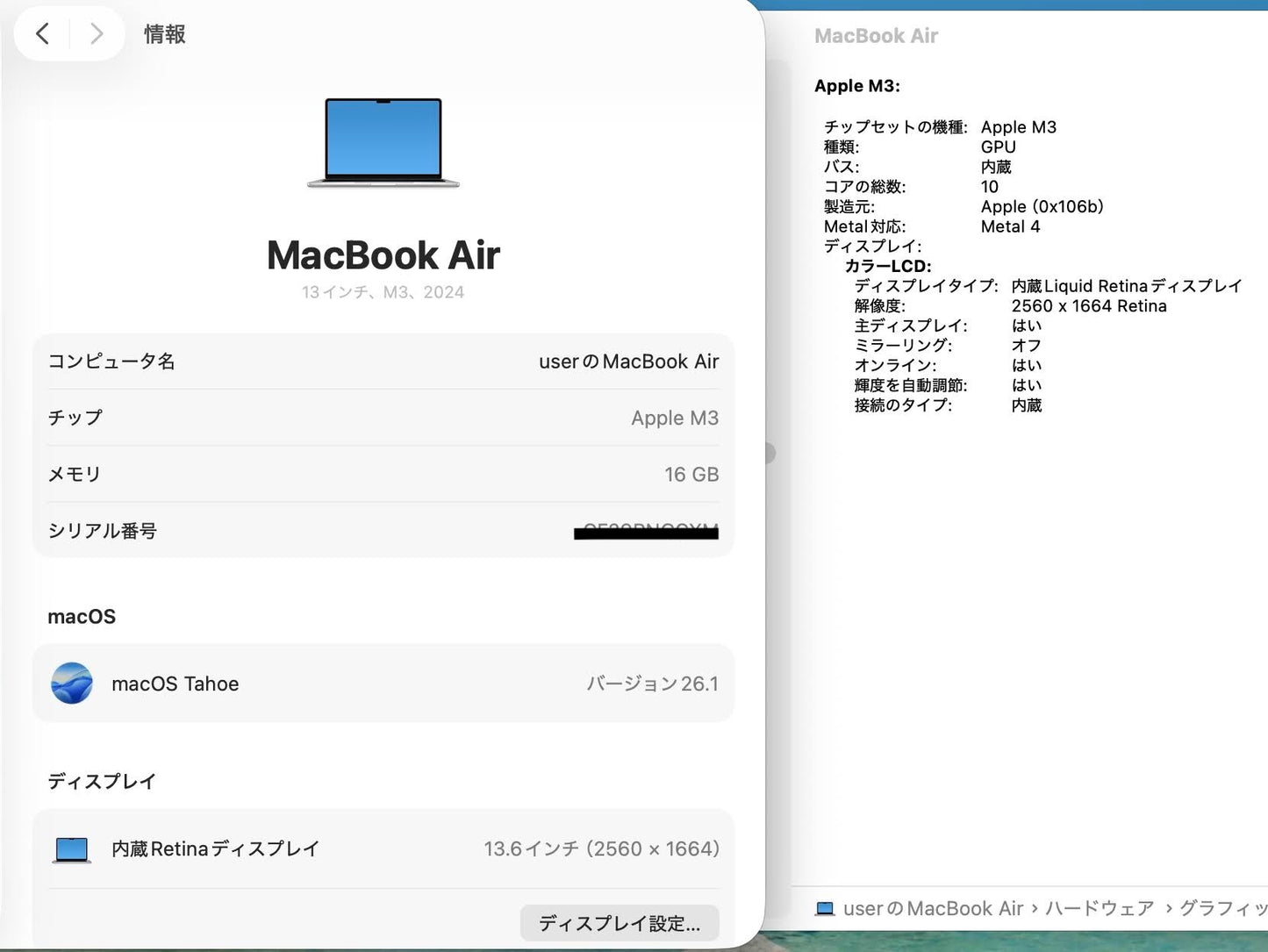Click the メモリ value 16 GB
The height and width of the screenshot is (952, 1268).
click(x=691, y=474)
